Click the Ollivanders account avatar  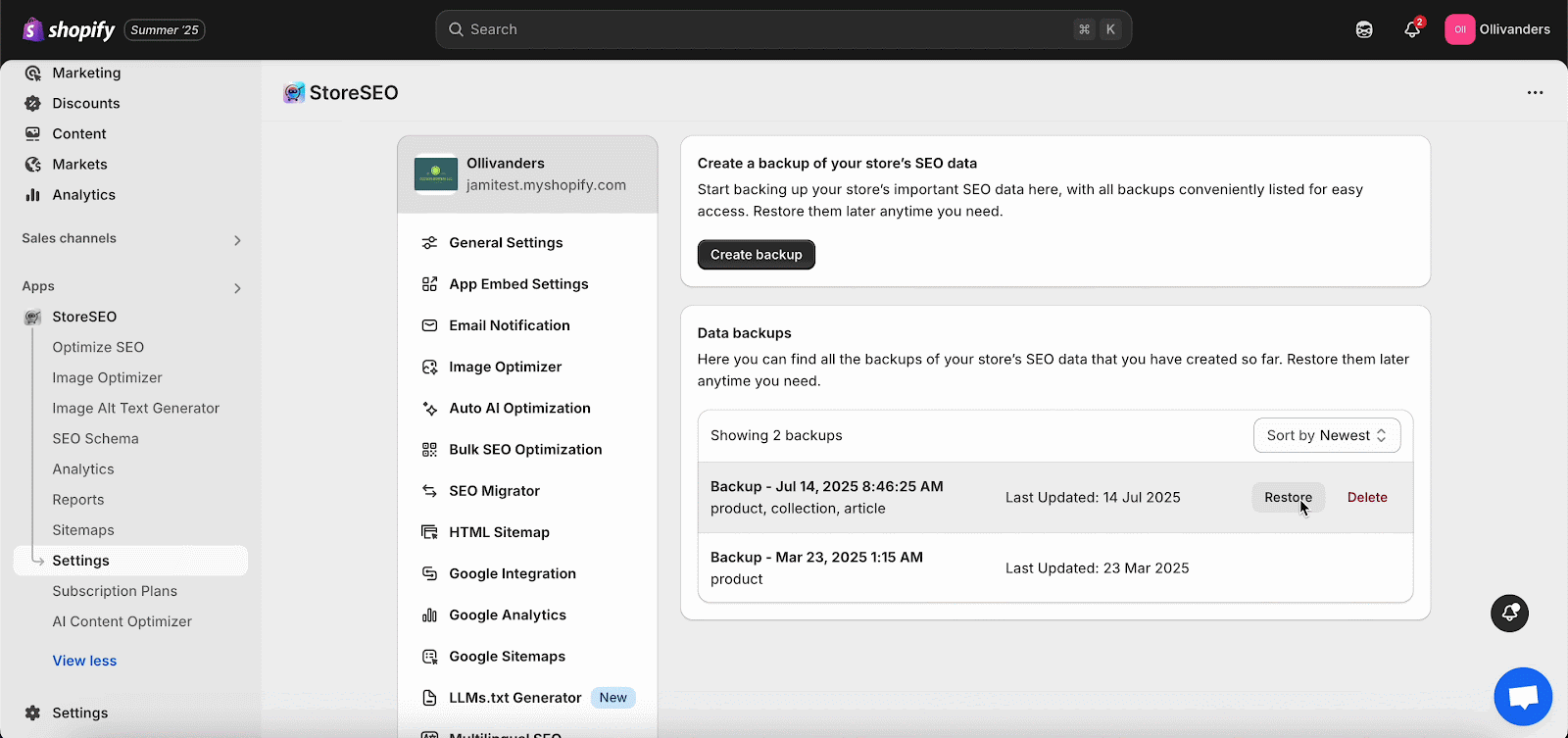(1459, 29)
